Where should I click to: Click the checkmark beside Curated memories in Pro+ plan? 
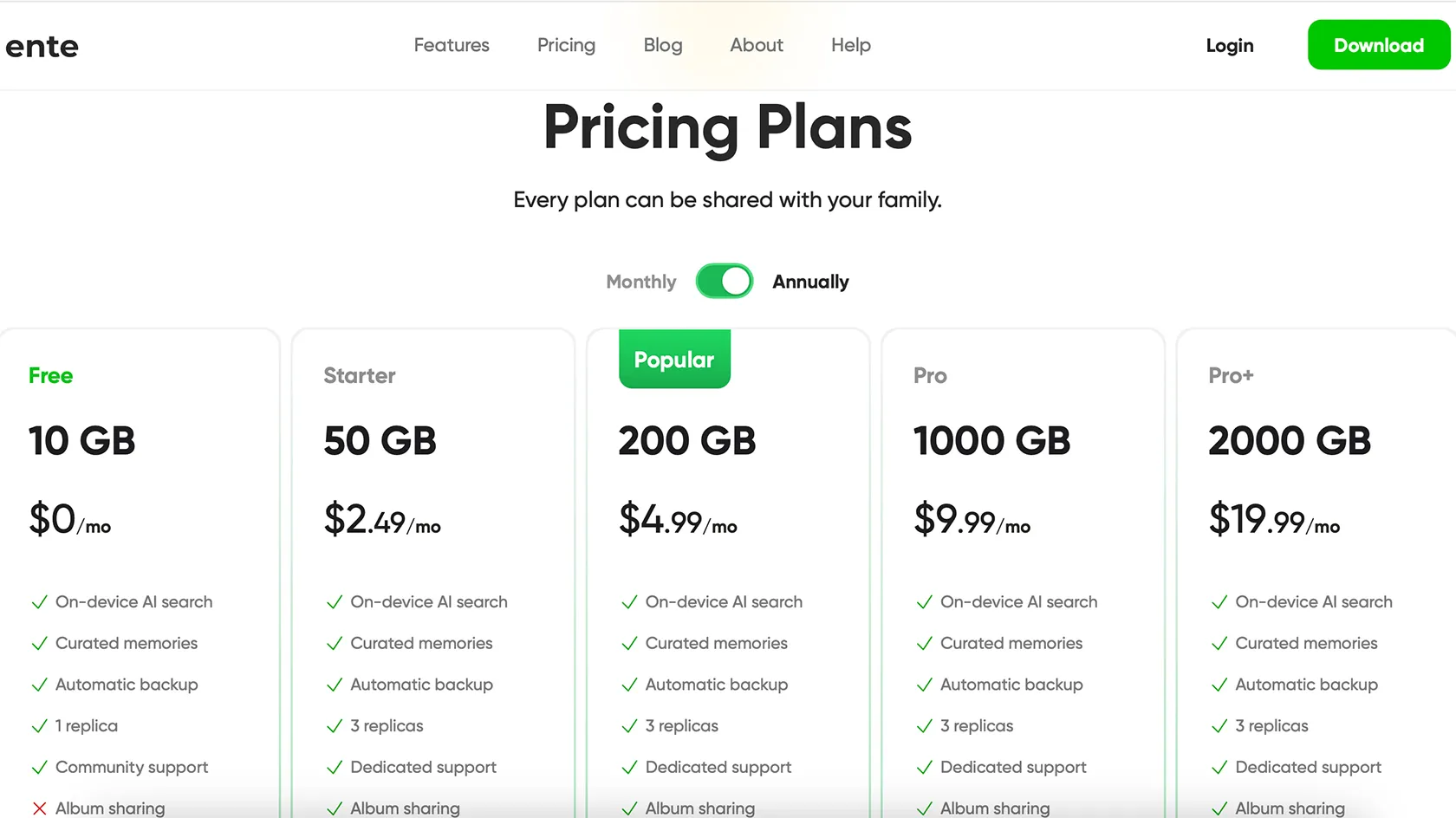[x=1219, y=643]
